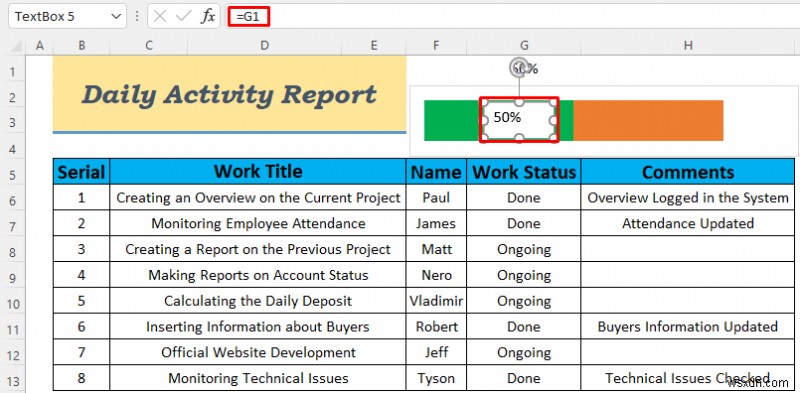This screenshot has height=393, width=800.
Task: Click comment 'Attendance Updated'
Action: tap(688, 223)
